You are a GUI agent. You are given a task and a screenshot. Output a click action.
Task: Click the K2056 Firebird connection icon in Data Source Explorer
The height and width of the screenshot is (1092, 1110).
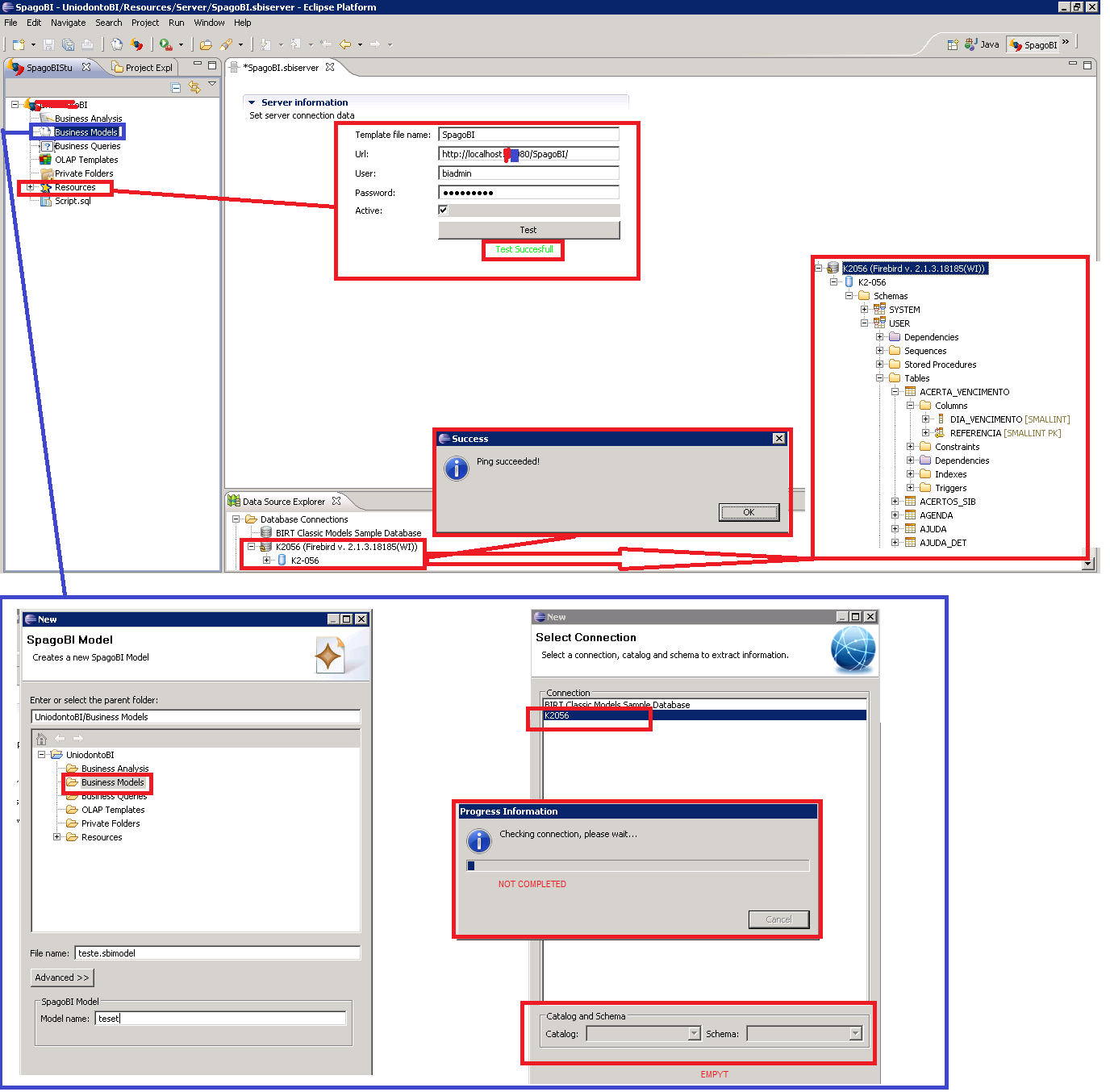[x=266, y=547]
